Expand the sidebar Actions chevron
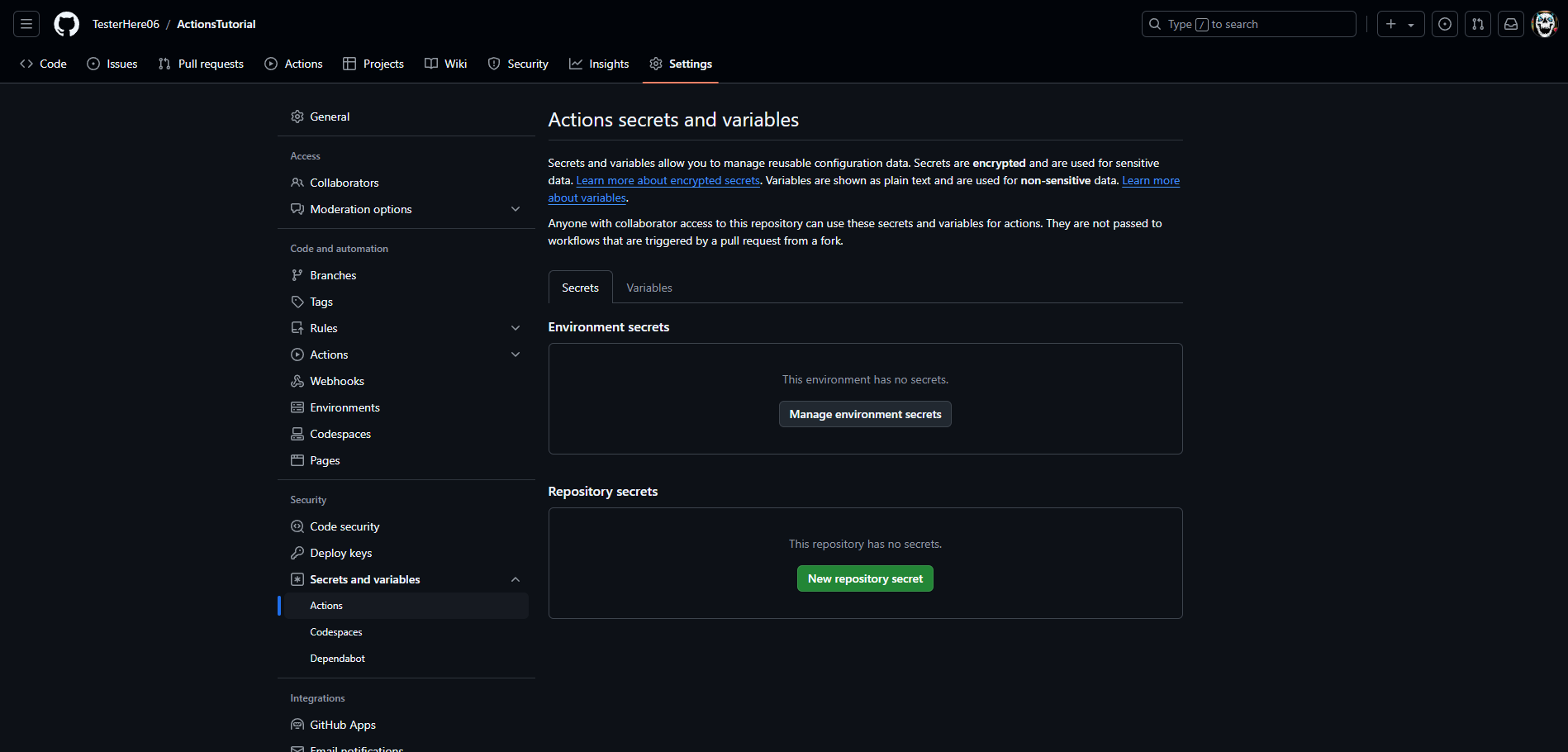1568x752 pixels. (x=516, y=355)
